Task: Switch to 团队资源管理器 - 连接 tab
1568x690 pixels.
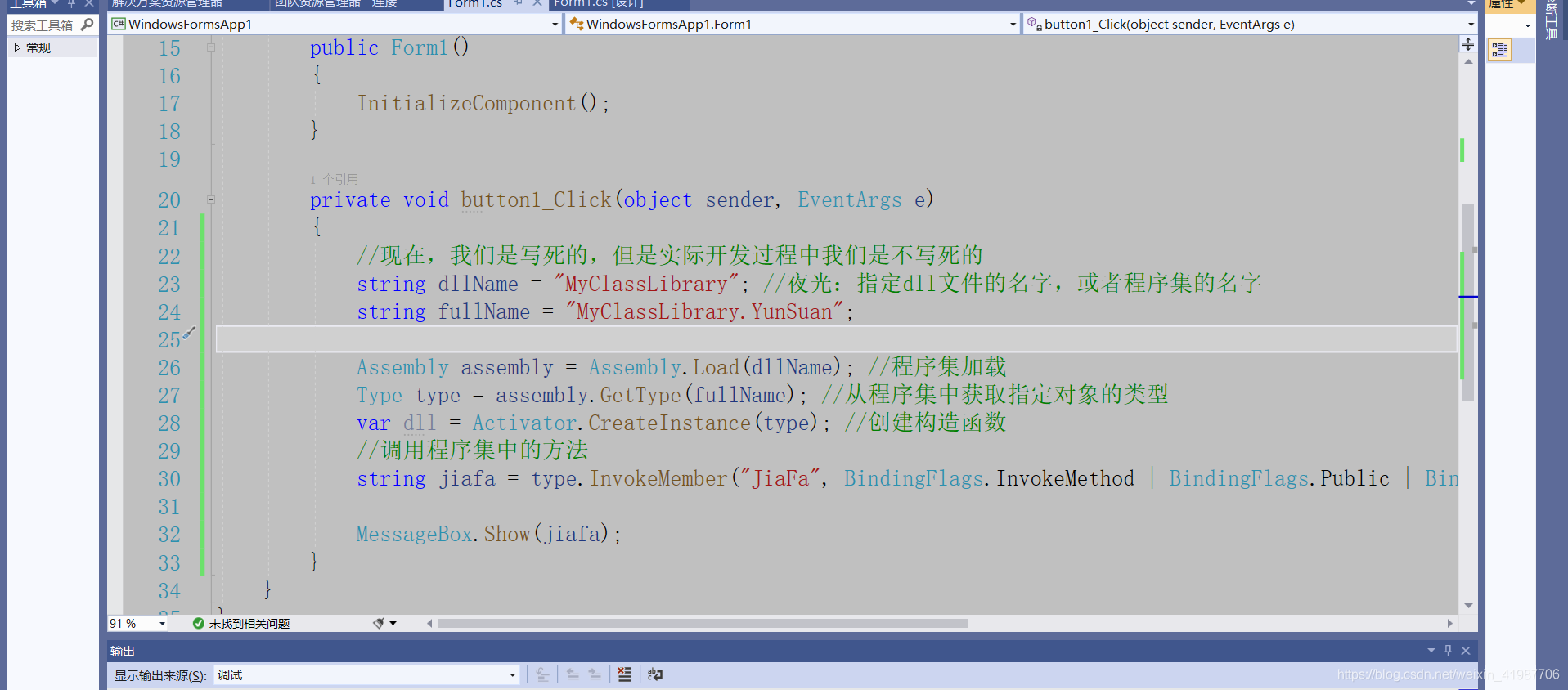Action: point(336,4)
